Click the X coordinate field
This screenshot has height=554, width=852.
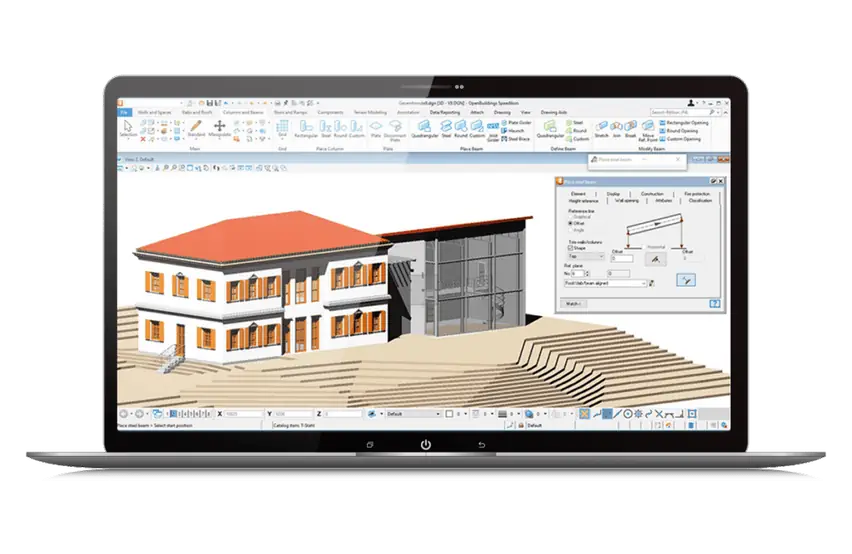tap(243, 414)
